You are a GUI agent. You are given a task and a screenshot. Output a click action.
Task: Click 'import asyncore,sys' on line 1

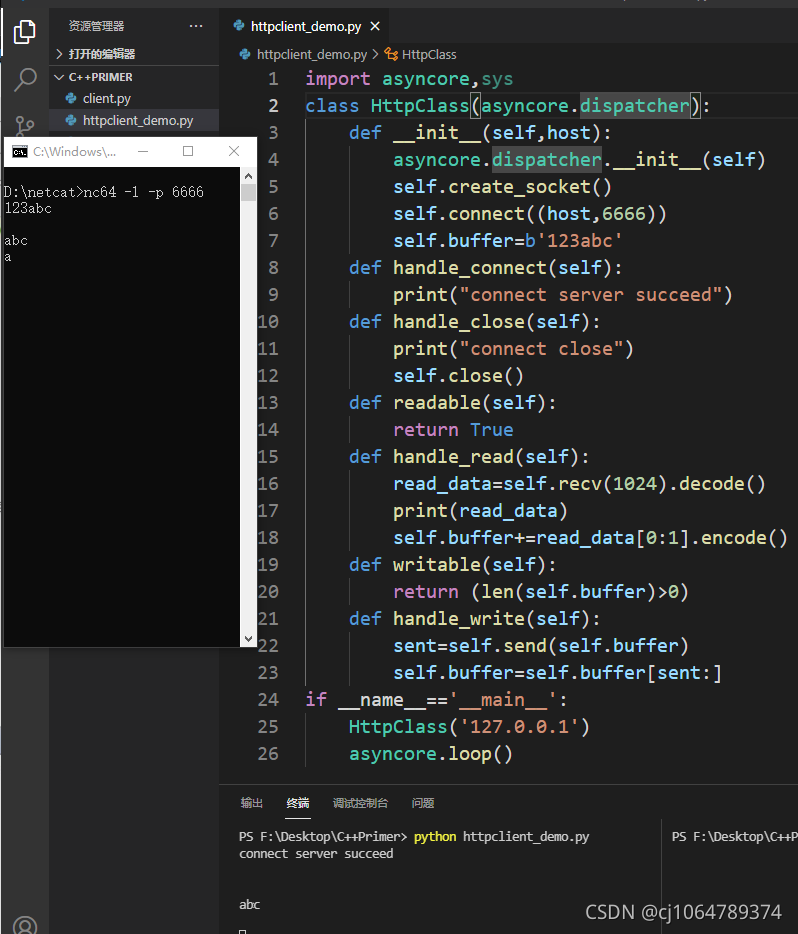(x=409, y=79)
